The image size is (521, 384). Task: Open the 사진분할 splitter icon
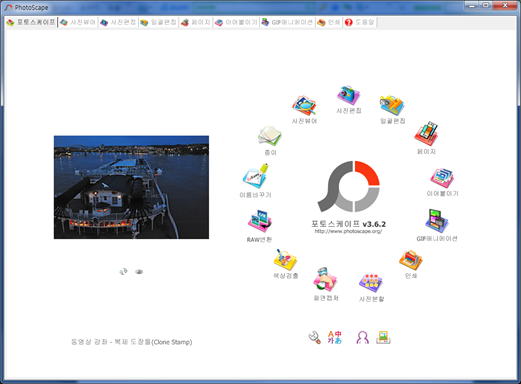coord(371,283)
